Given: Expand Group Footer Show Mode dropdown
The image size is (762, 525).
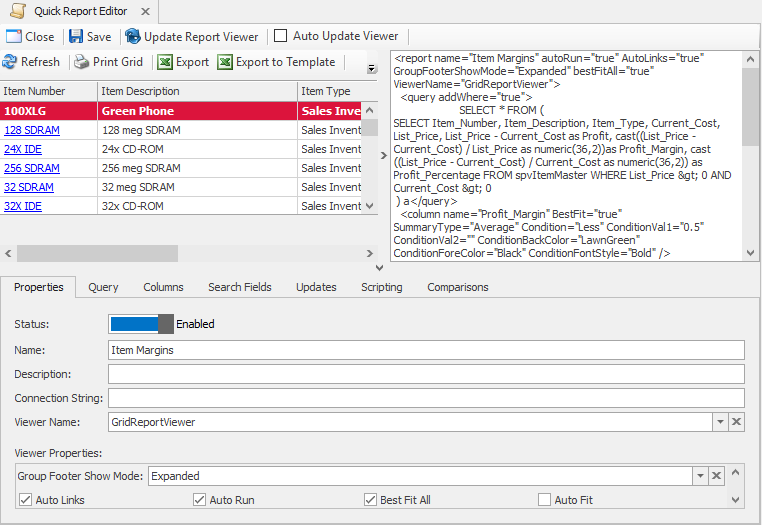Looking at the screenshot, I should pos(700,476).
